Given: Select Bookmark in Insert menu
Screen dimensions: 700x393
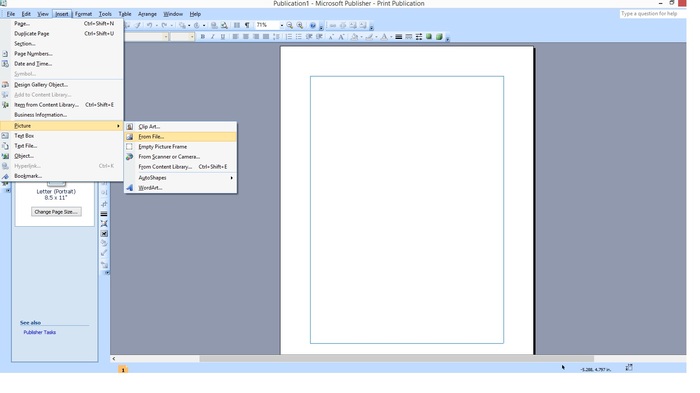Looking at the screenshot, I should point(62,176).
